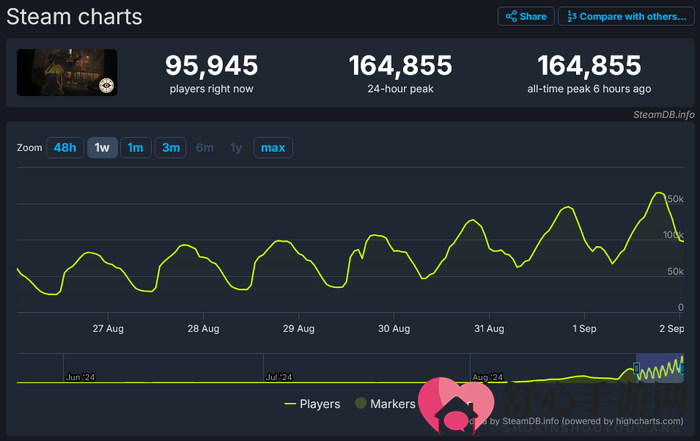Select the disabled 6m zoom option
Viewport: 700px width, 441px height.
205,148
